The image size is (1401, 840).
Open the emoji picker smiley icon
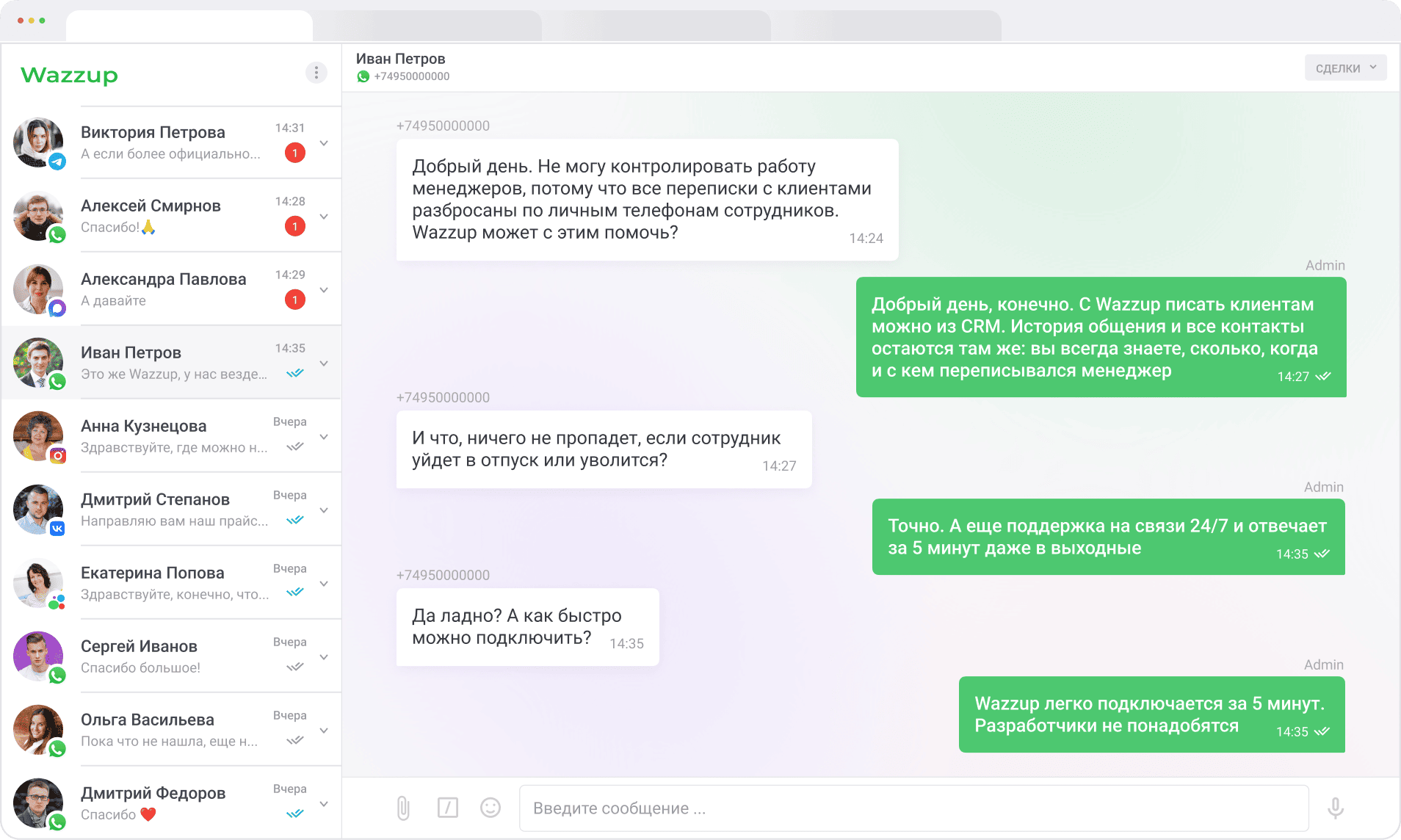click(x=490, y=808)
